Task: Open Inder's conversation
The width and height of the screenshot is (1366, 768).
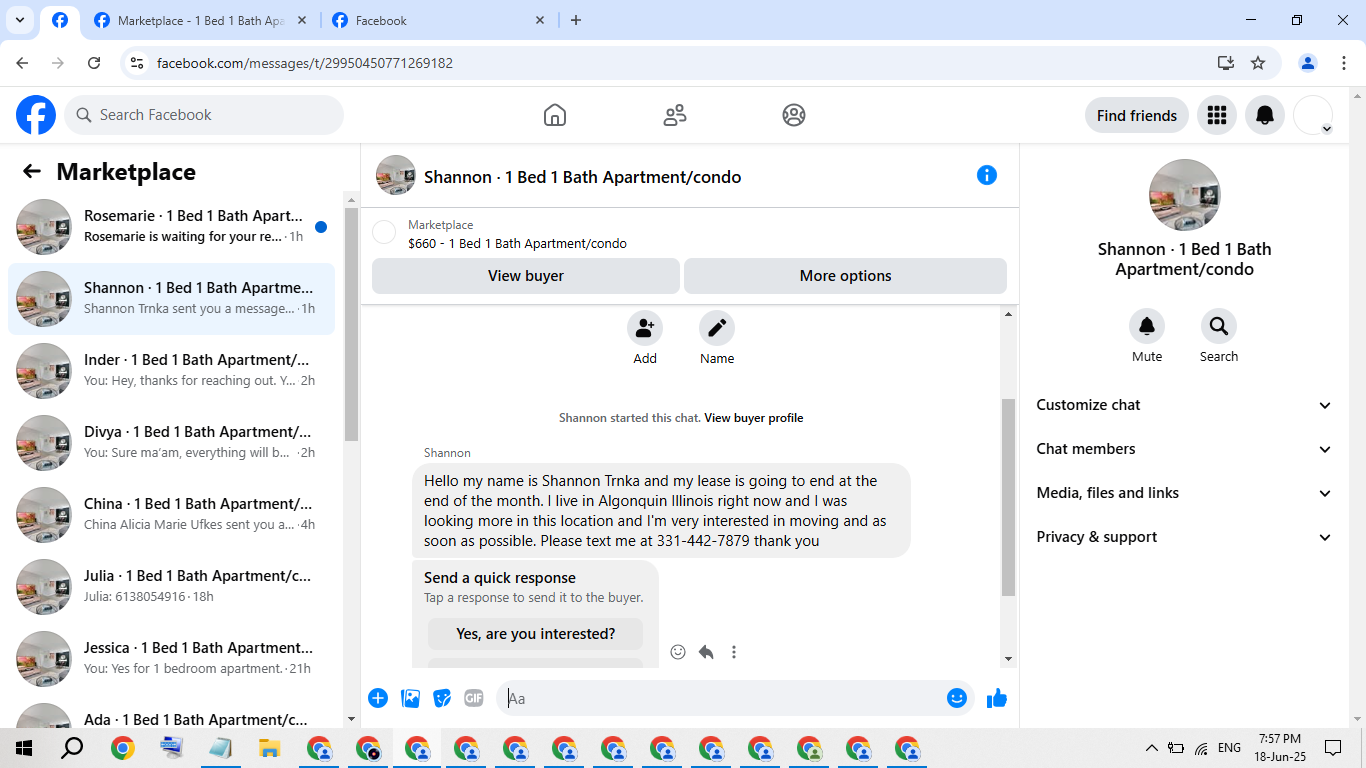Action: (171, 371)
